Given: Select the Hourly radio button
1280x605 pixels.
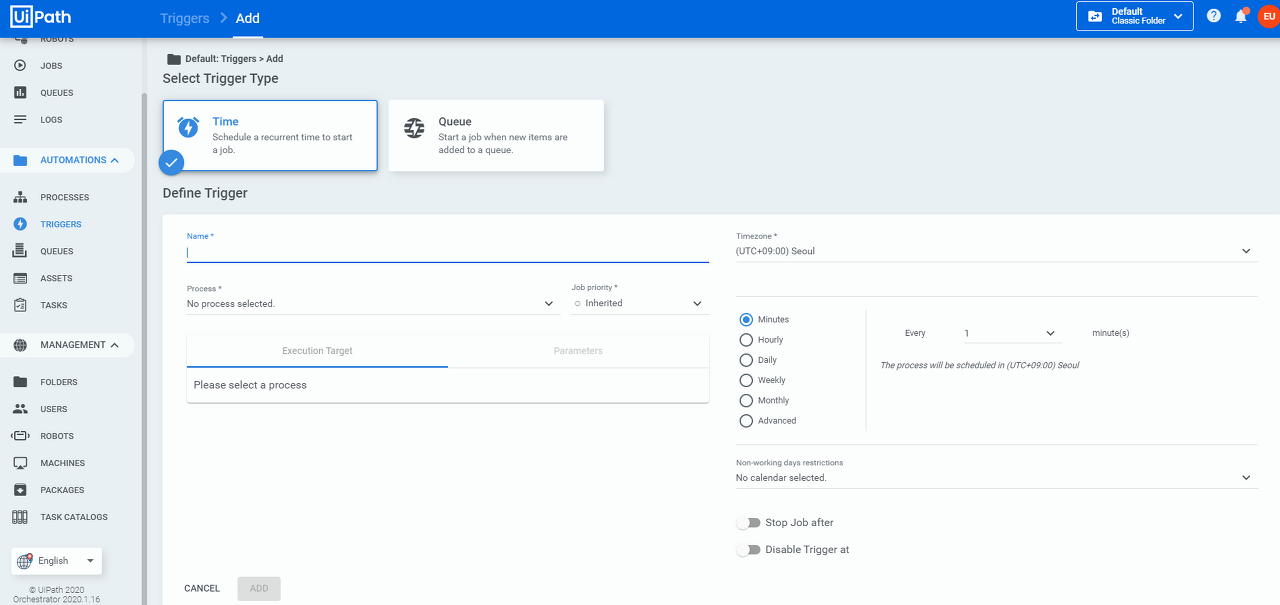Looking at the screenshot, I should 746,340.
